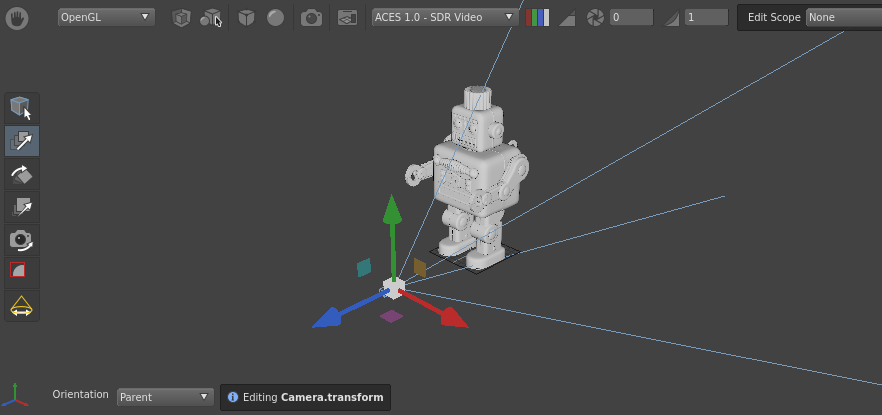
Task: Click the axis gnomon in bottom-left corner
Action: (15, 395)
